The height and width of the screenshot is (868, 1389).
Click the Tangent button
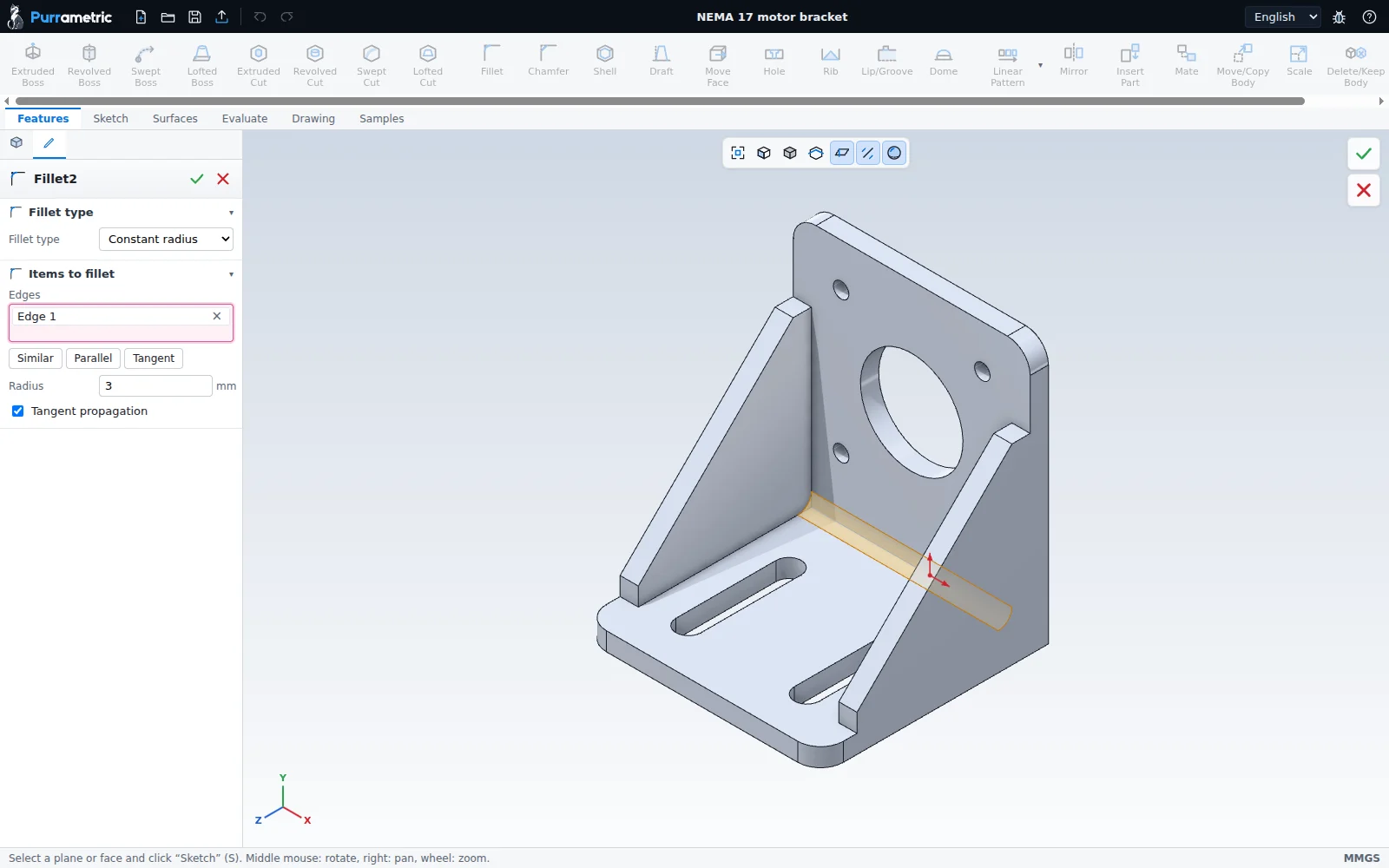(x=154, y=358)
